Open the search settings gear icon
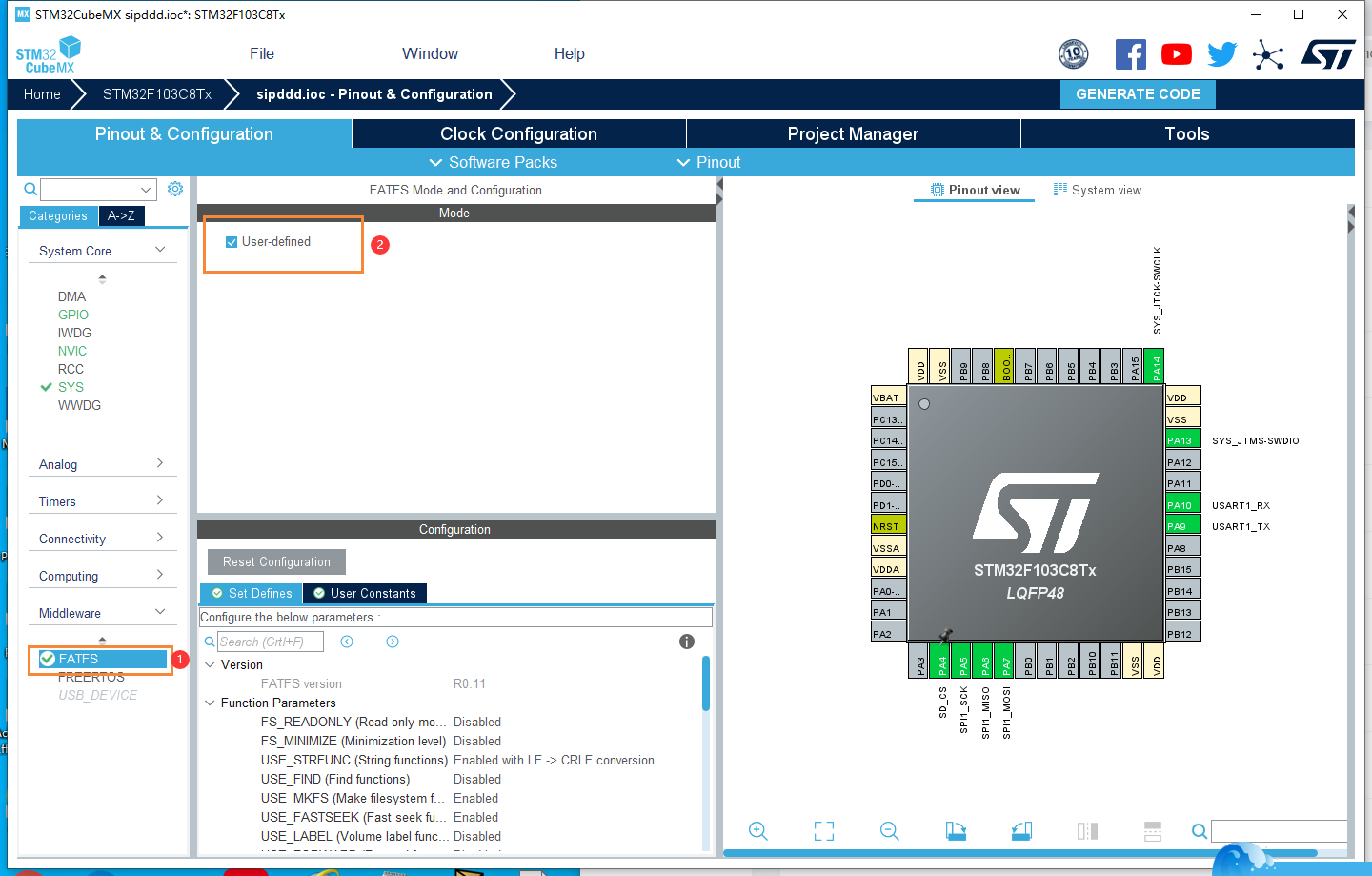 click(174, 188)
